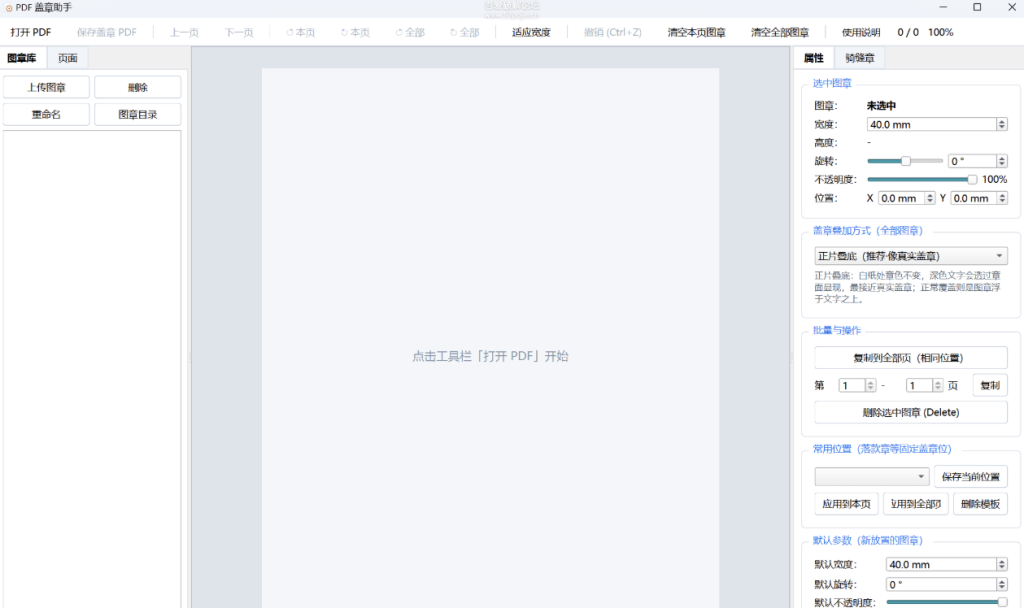Click the 默认不透明度 slider
1024x608 pixels.
click(x=946, y=602)
